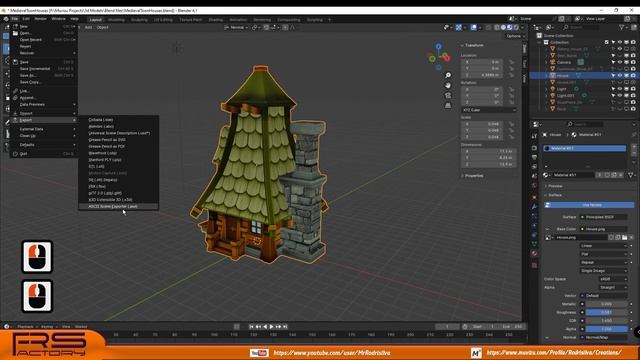Open the Single Image source dropdown
Viewport: 640px width, 360px height.
603,271
